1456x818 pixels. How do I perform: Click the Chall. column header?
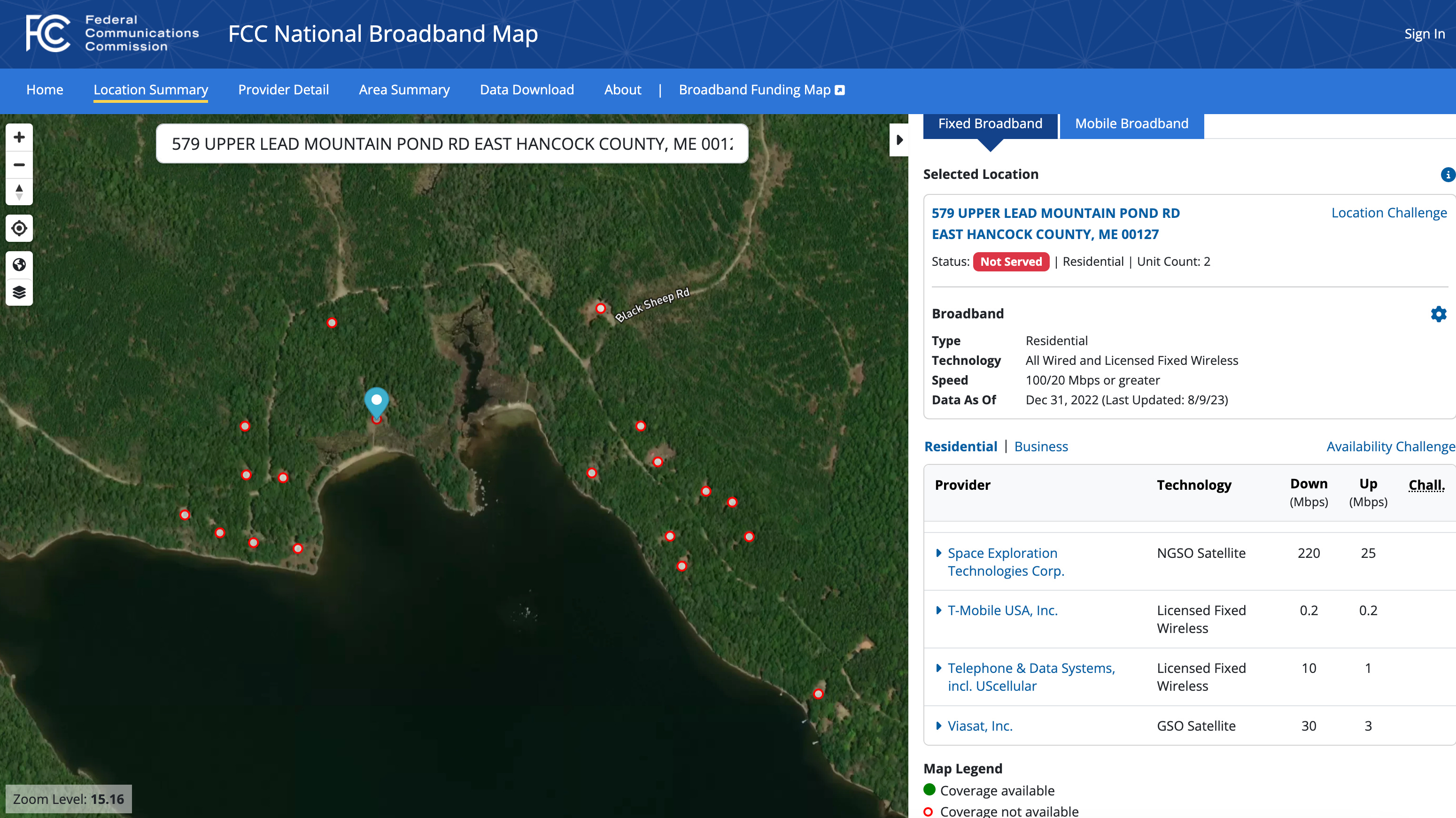click(x=1426, y=485)
